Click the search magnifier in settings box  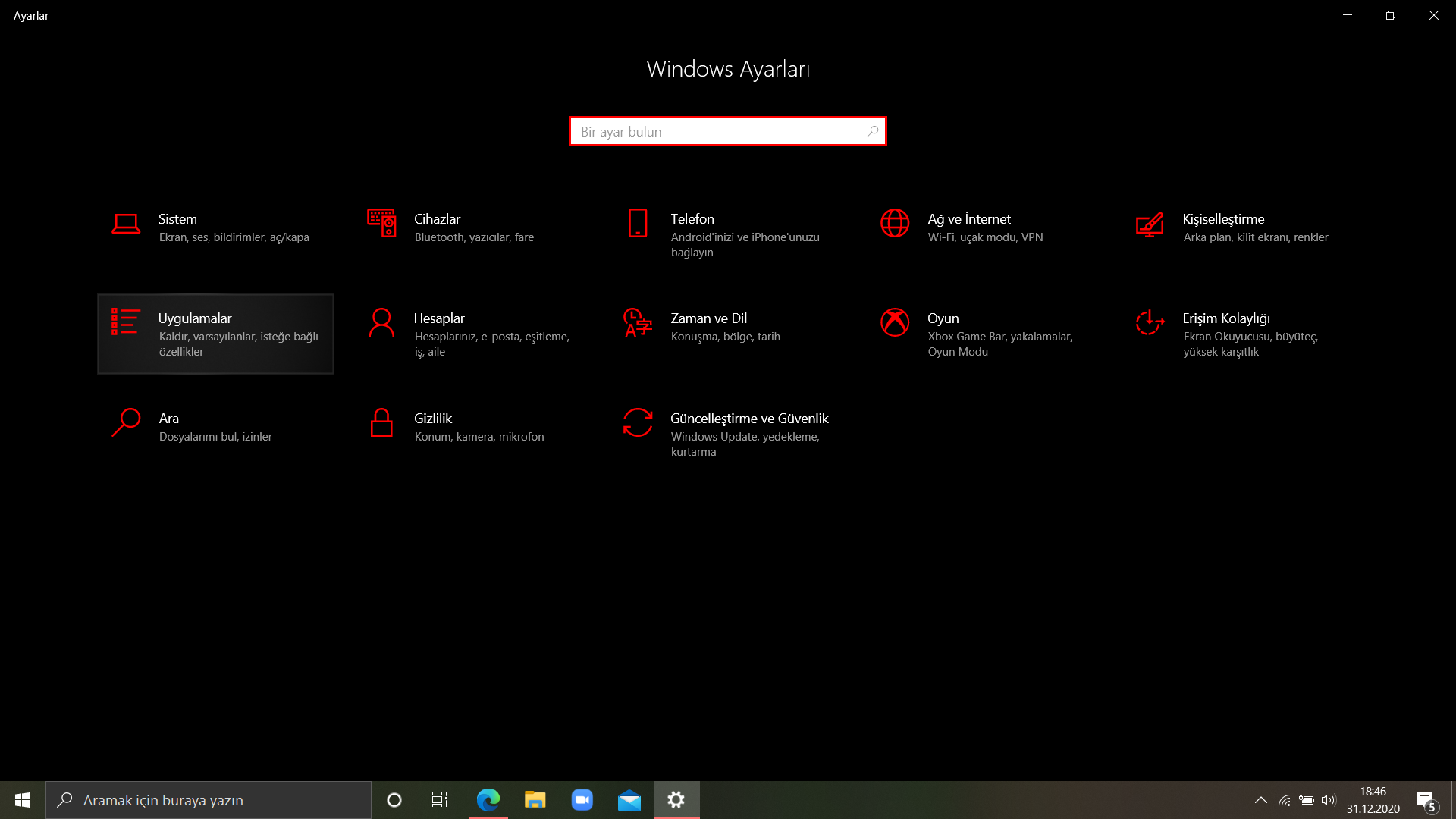[873, 132]
